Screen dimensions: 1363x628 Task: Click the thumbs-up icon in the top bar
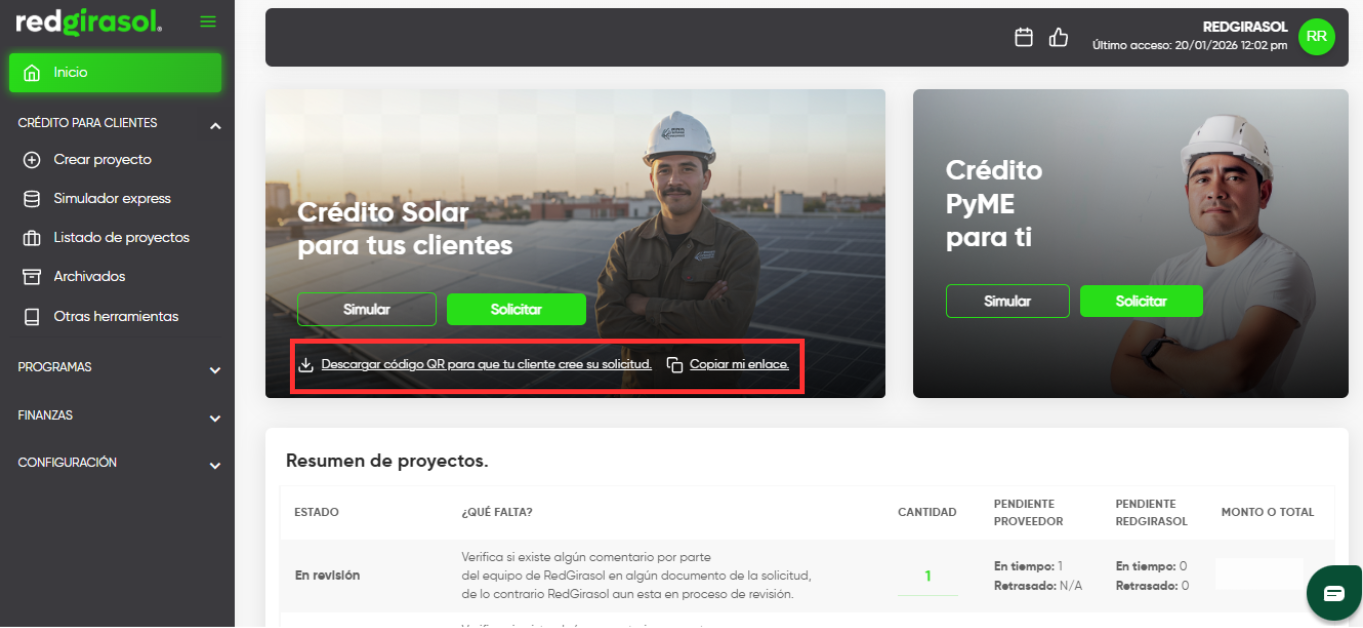pyautogui.click(x=1058, y=37)
